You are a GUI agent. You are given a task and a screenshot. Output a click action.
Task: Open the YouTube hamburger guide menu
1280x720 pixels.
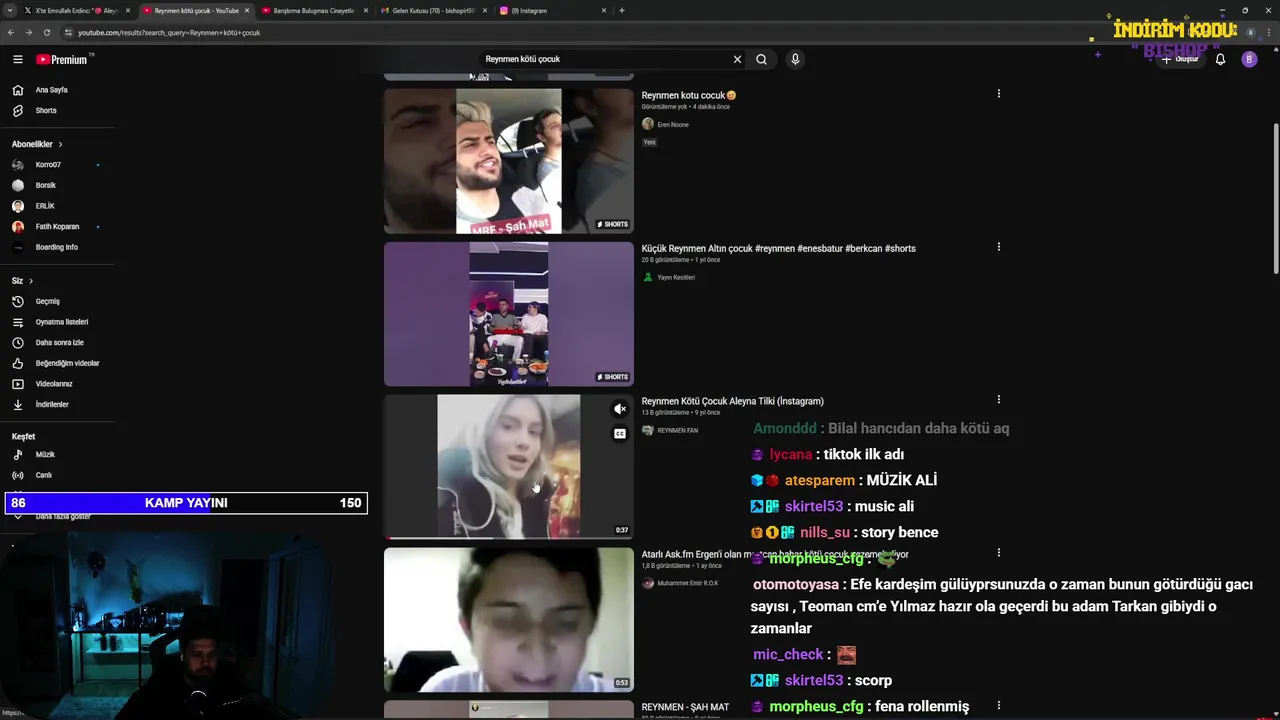click(17, 59)
